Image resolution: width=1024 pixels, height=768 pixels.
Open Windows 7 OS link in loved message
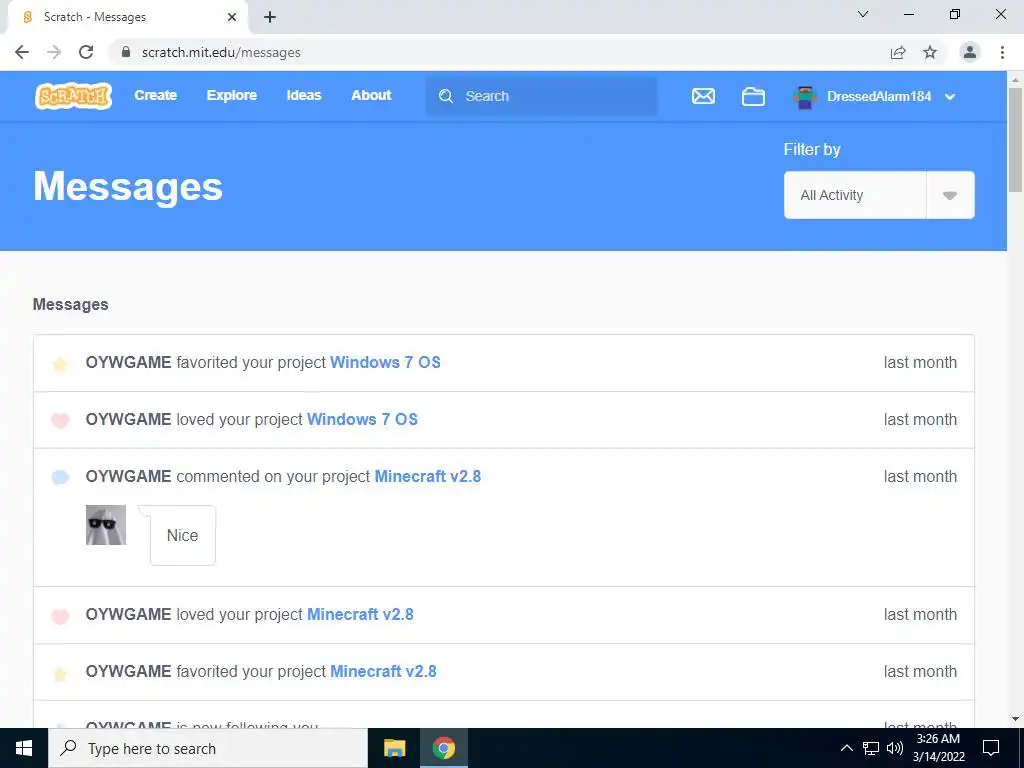[x=362, y=419]
